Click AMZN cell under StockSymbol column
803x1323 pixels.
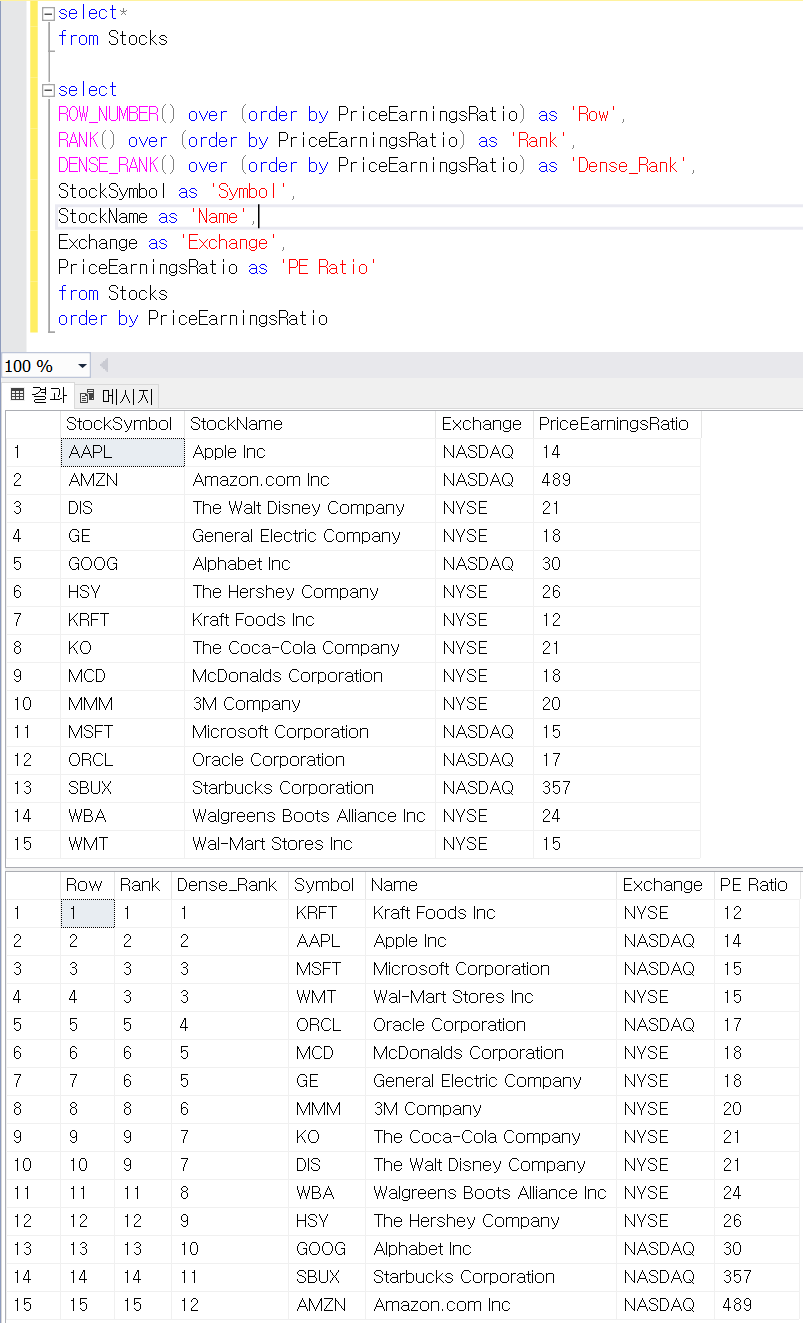coord(123,480)
